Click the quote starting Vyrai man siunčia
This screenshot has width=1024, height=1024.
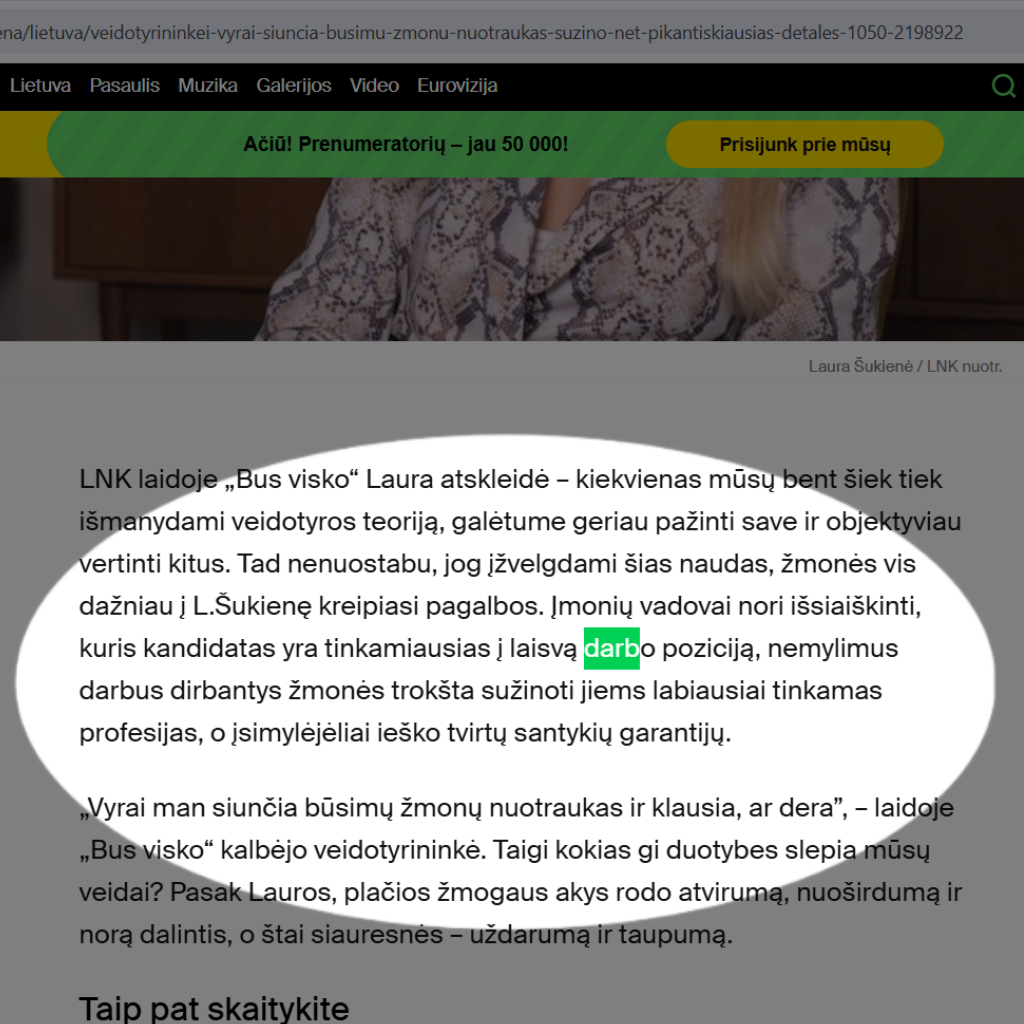click(520, 871)
